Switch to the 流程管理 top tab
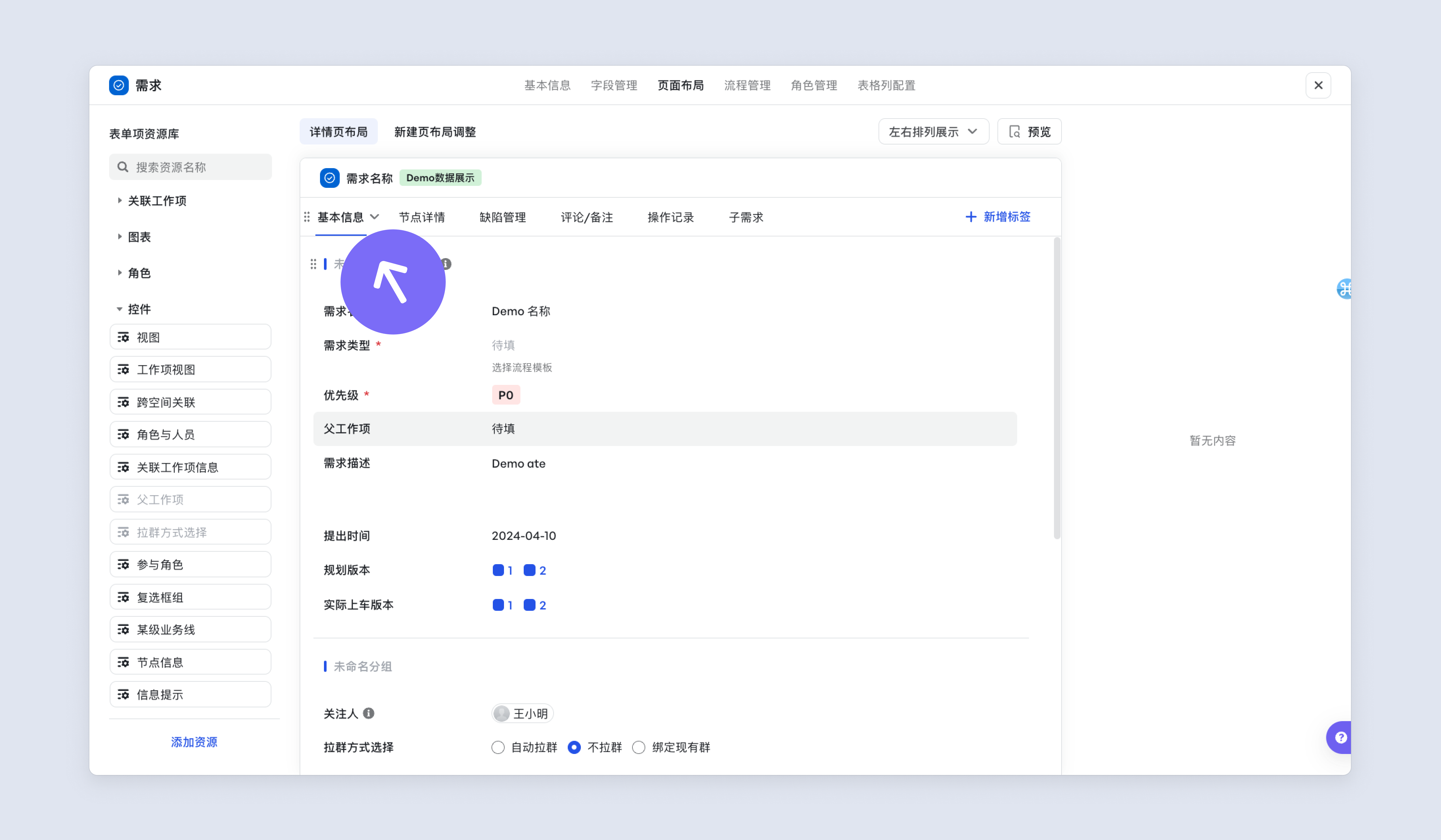Viewport: 1441px width, 840px height. click(x=747, y=85)
